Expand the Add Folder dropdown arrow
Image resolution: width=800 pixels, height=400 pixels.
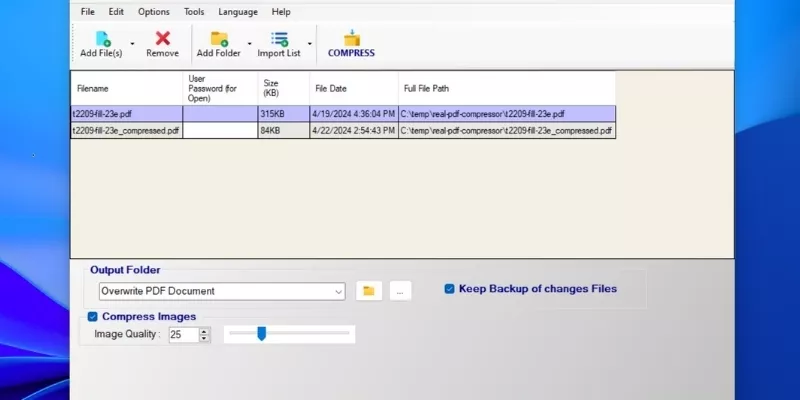pyautogui.click(x=249, y=44)
